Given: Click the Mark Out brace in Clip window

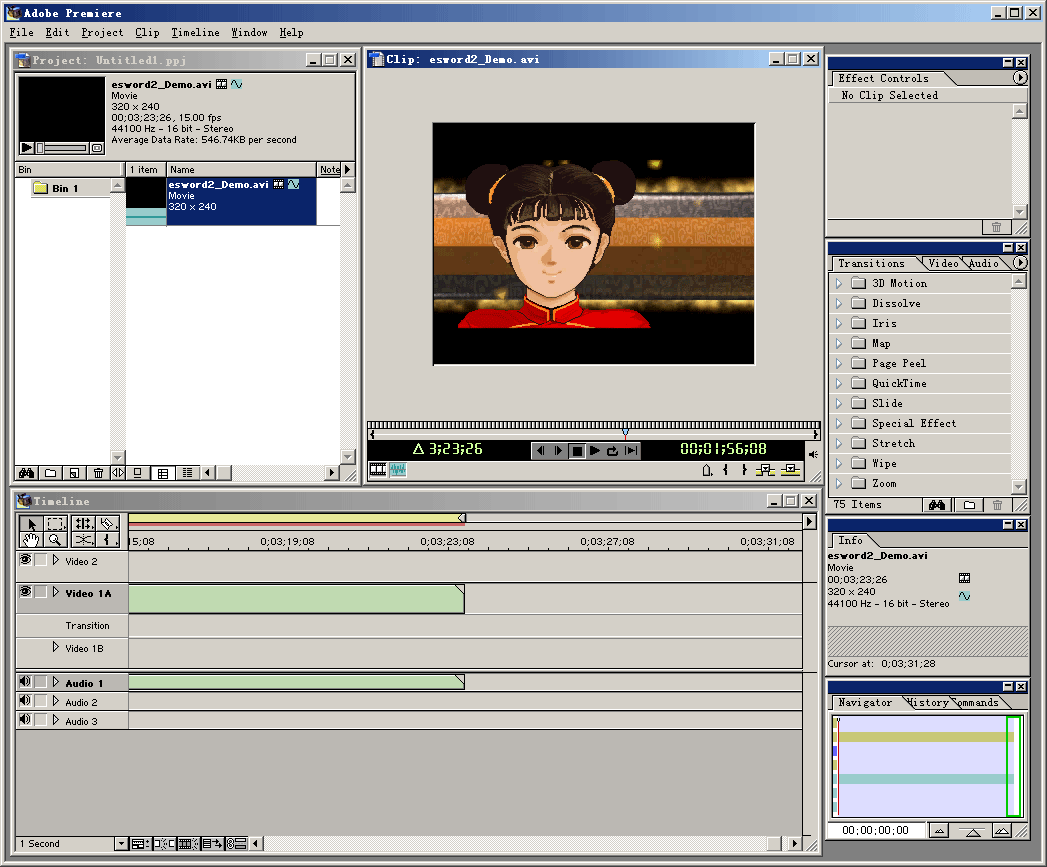Looking at the screenshot, I should point(744,470).
